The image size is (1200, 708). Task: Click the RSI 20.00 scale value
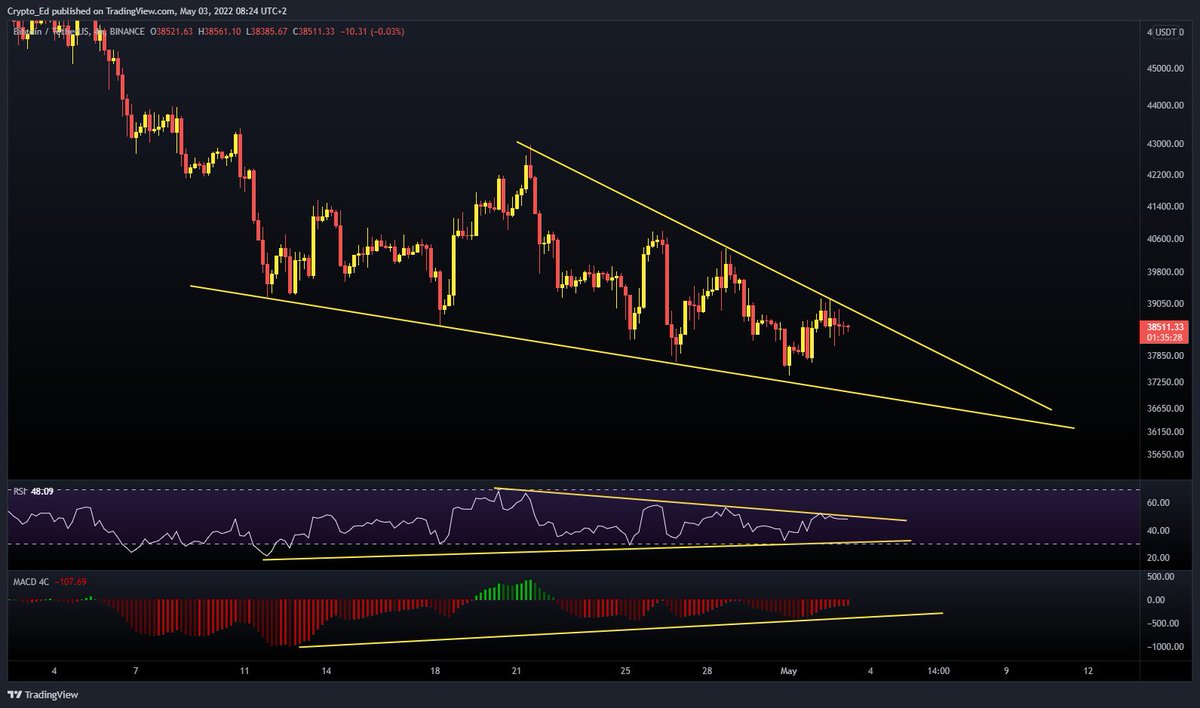pyautogui.click(x=1160, y=558)
